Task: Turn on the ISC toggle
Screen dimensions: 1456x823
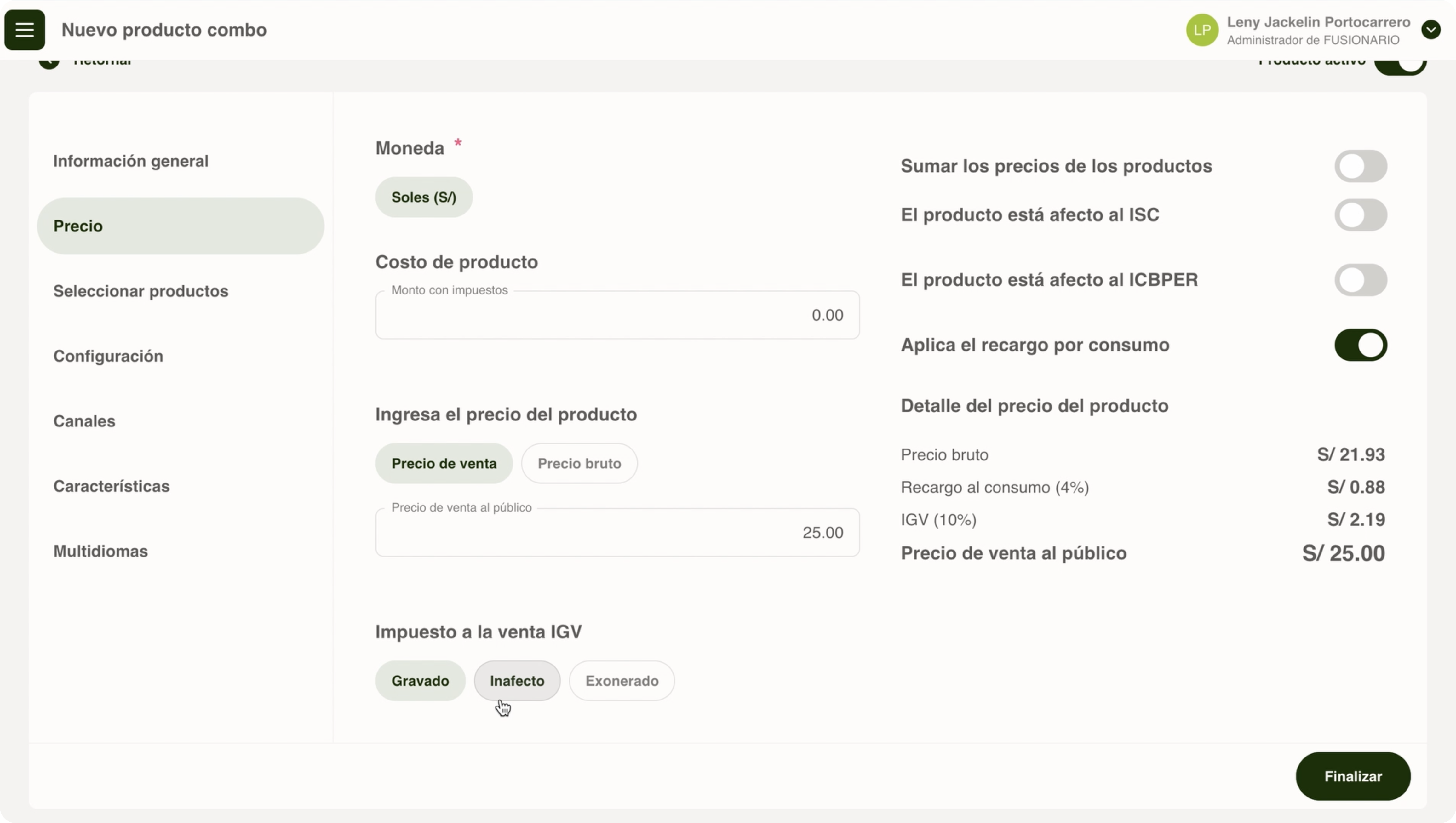Action: [1360, 215]
